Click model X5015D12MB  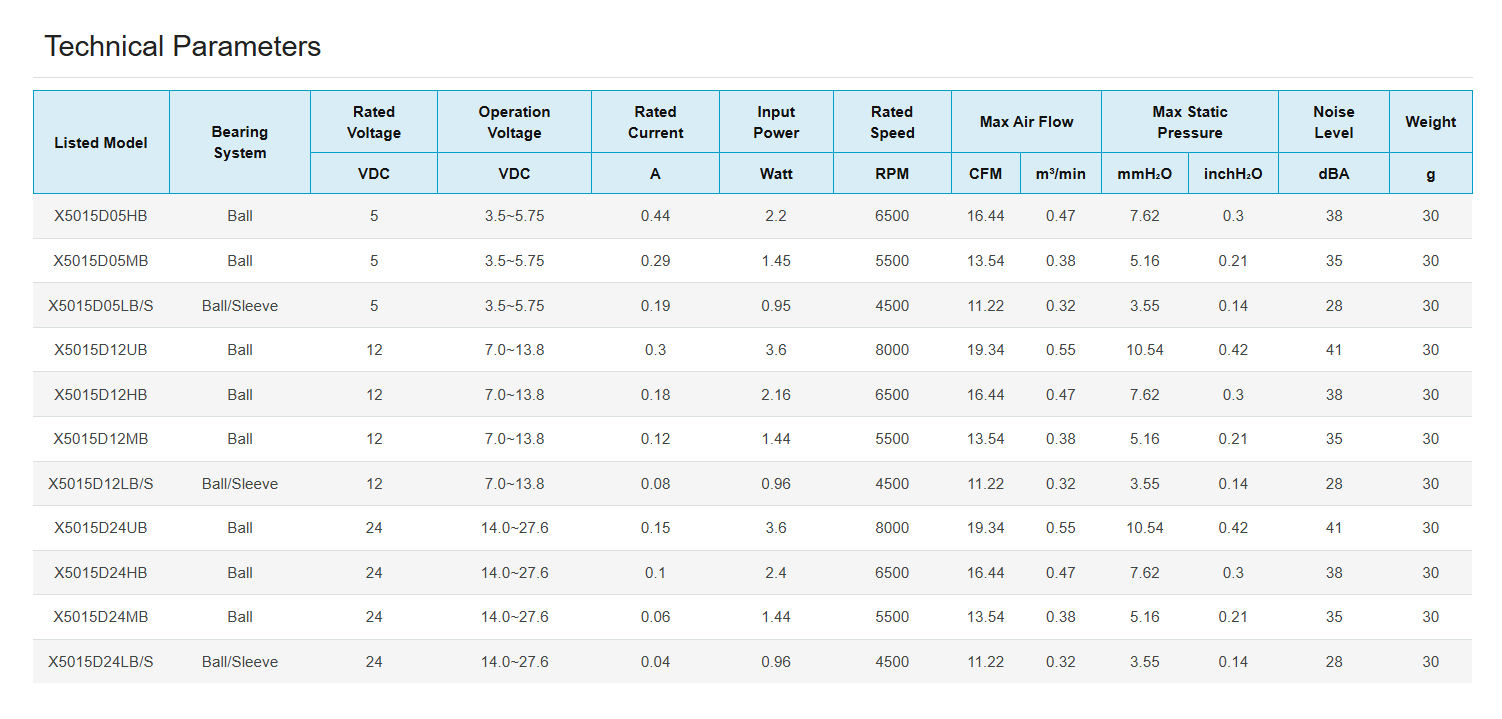(x=101, y=439)
